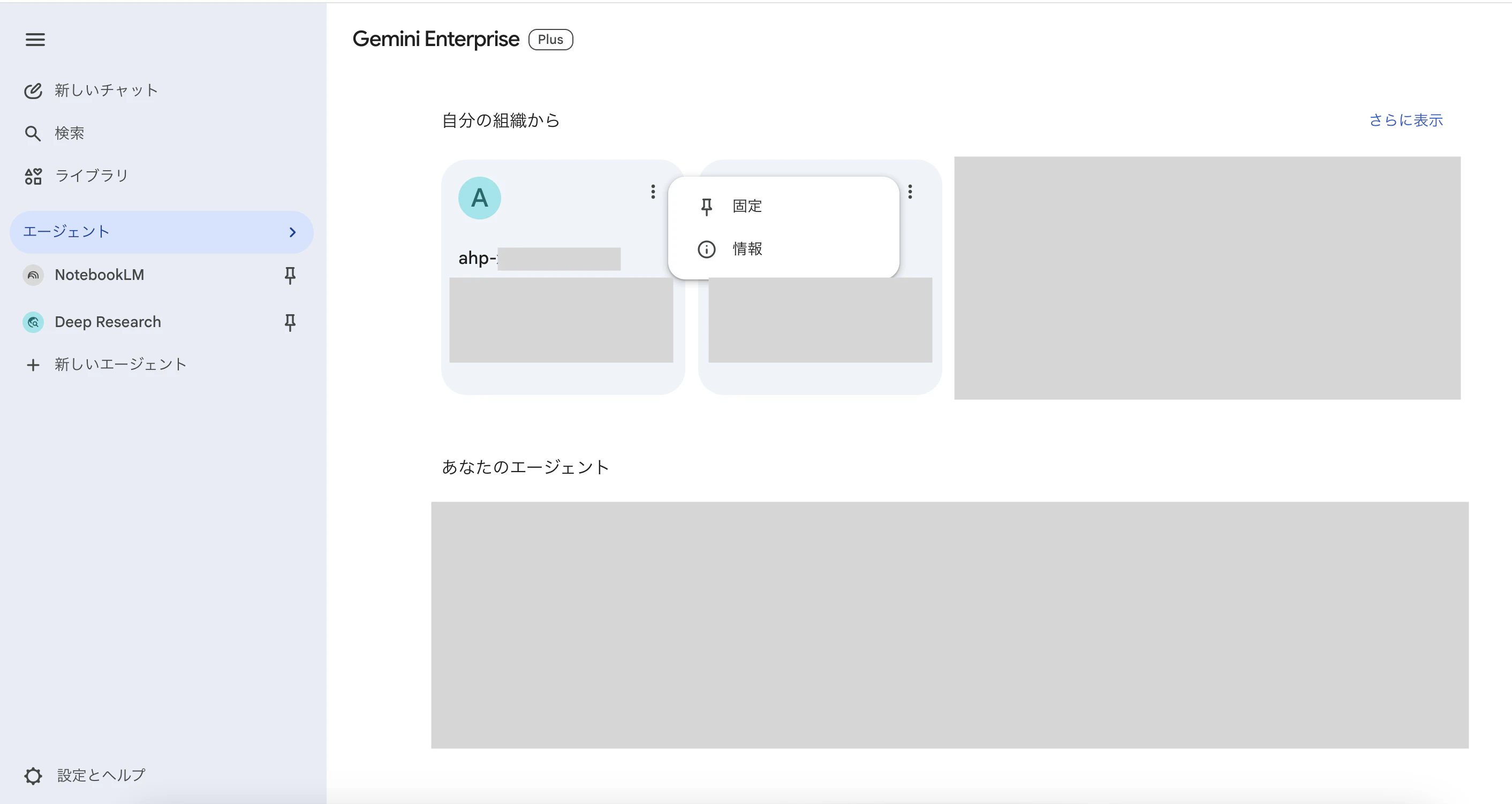Open the Deep Research agent icon

coord(33,322)
